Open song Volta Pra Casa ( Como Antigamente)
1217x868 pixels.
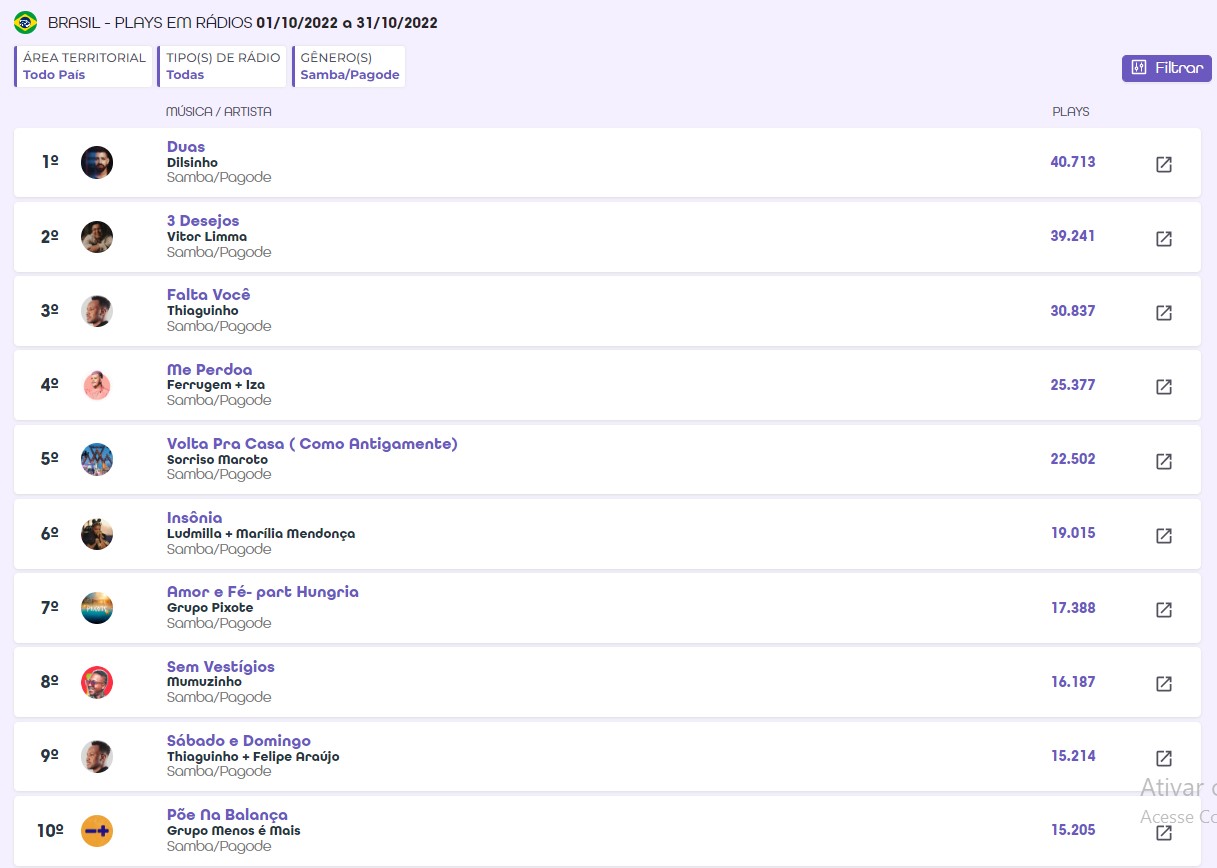point(312,444)
